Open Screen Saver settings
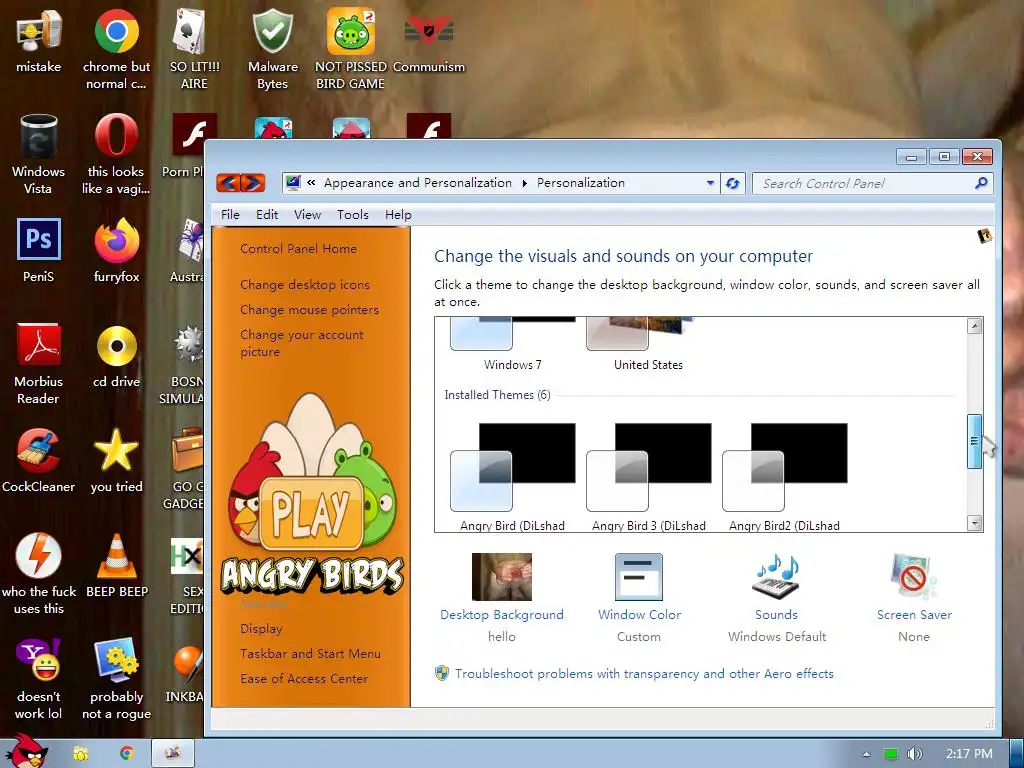1024x768 pixels. [x=914, y=598]
